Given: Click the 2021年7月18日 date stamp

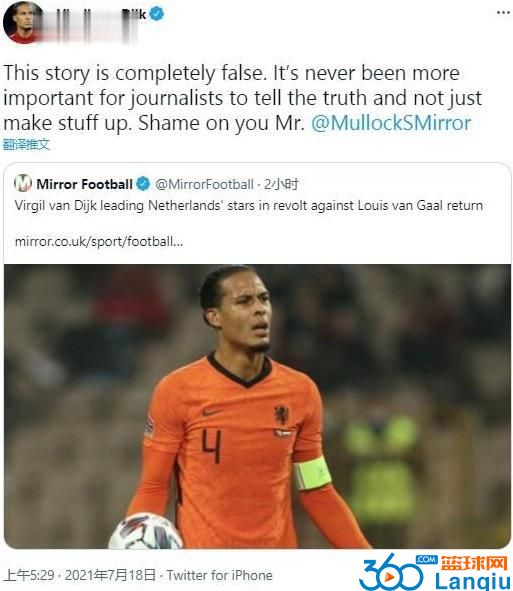Looking at the screenshot, I should click(x=110, y=575).
